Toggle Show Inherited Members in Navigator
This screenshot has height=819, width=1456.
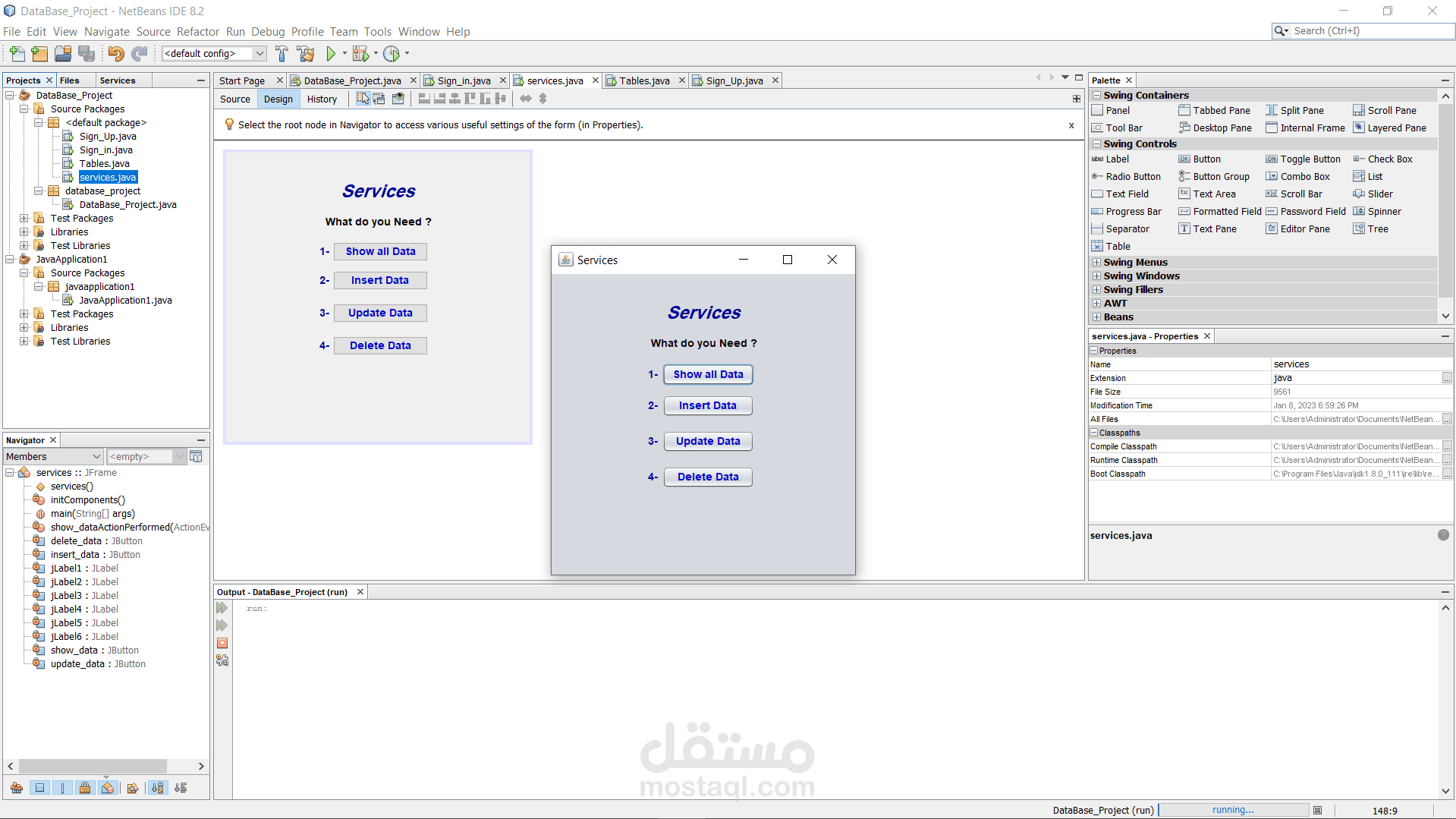pyautogui.click(x=17, y=788)
